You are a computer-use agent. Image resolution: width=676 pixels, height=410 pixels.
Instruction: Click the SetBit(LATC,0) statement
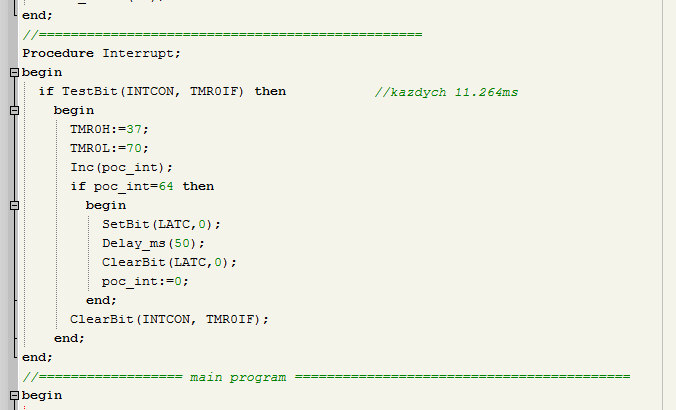click(x=161, y=224)
